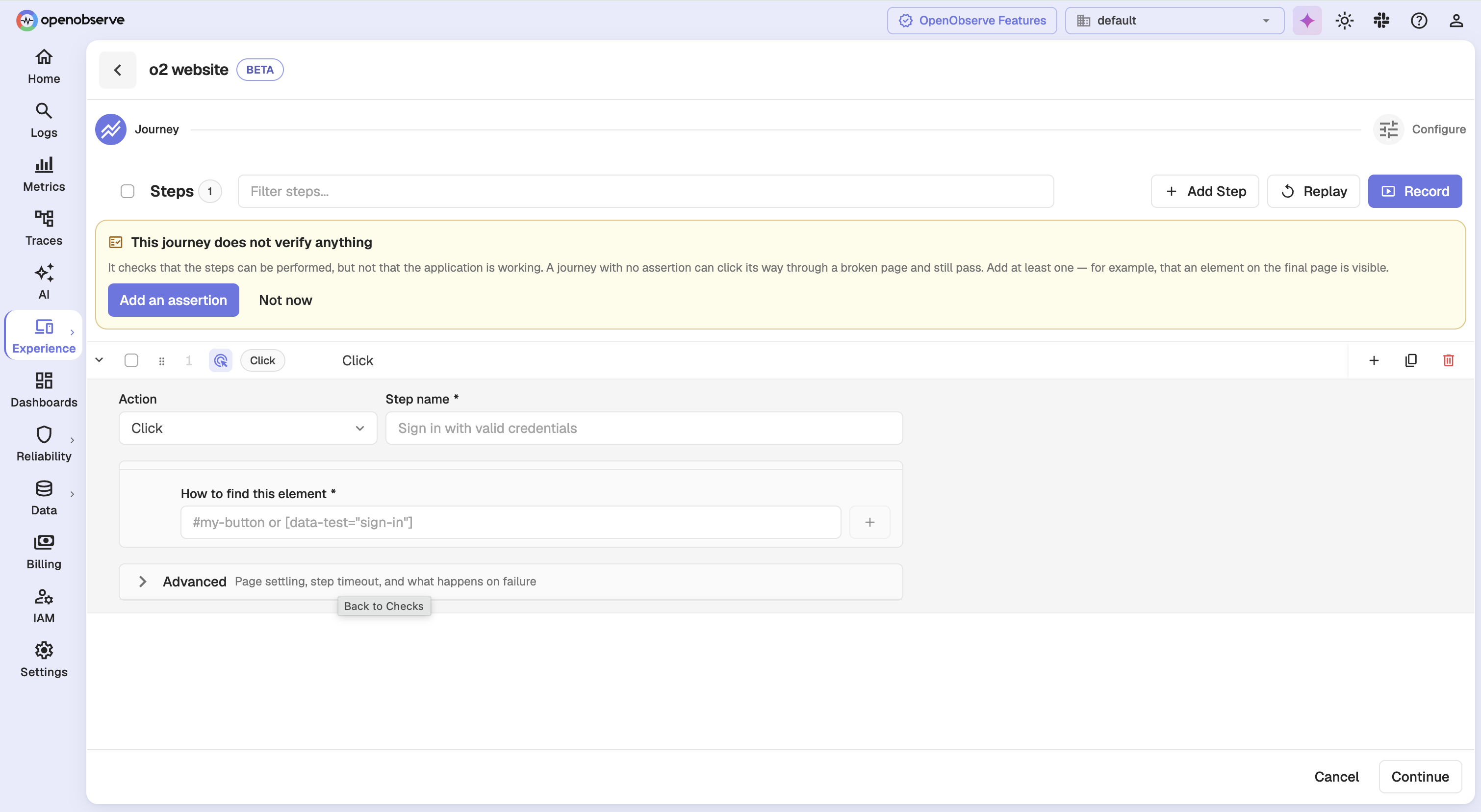Open the AI assistant sparkle icon

coord(1307,21)
